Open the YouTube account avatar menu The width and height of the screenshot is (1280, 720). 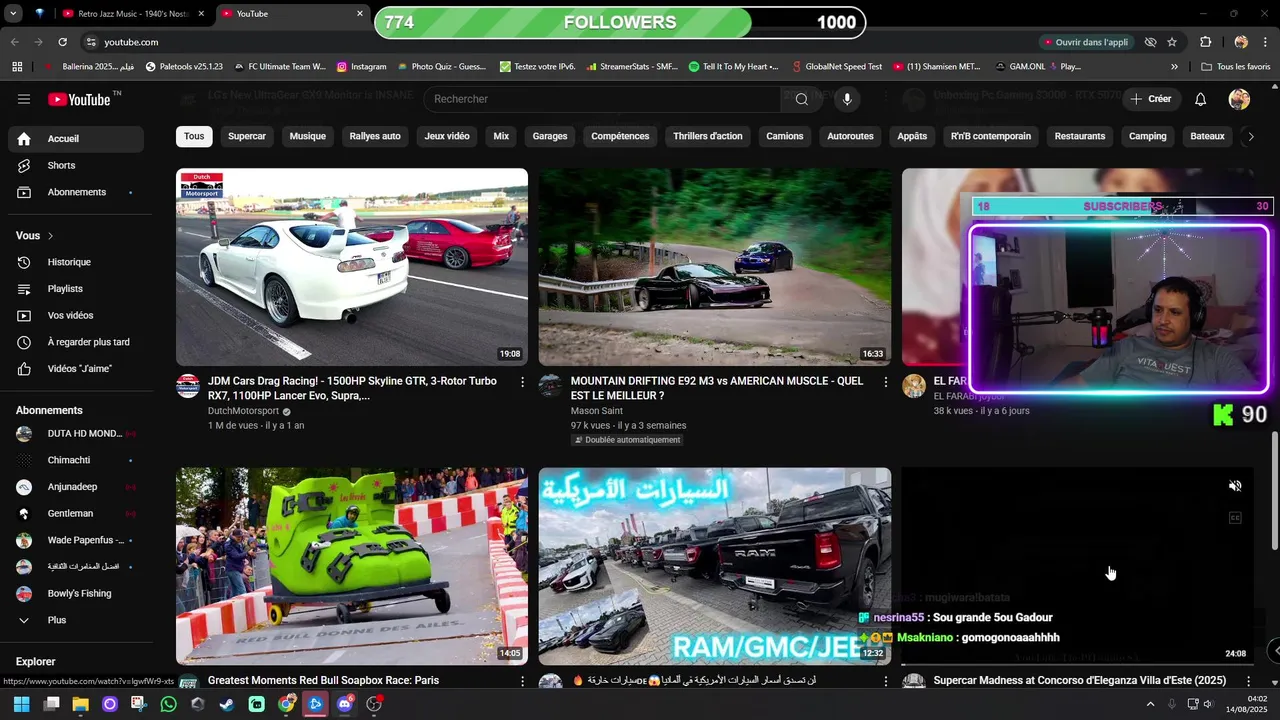tap(1239, 99)
